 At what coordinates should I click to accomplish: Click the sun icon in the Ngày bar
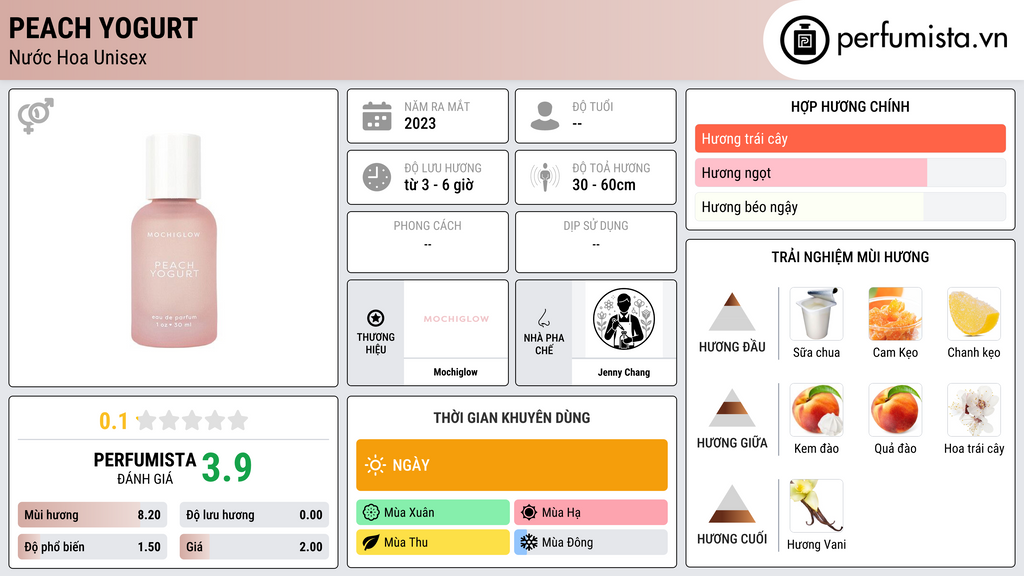click(375, 465)
